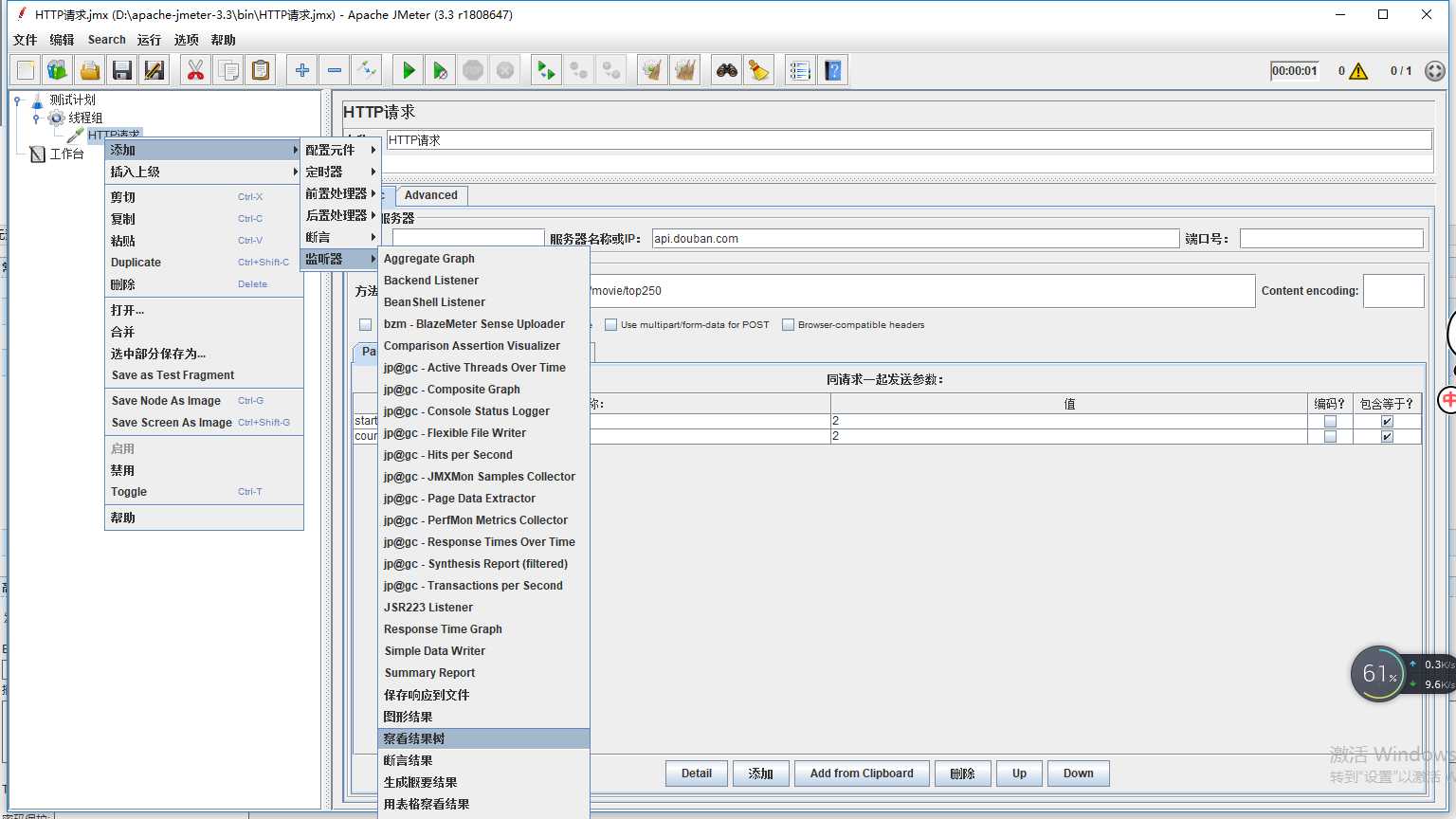The width and height of the screenshot is (1456, 819).
Task: Start the test with green play icon
Action: [x=409, y=70]
